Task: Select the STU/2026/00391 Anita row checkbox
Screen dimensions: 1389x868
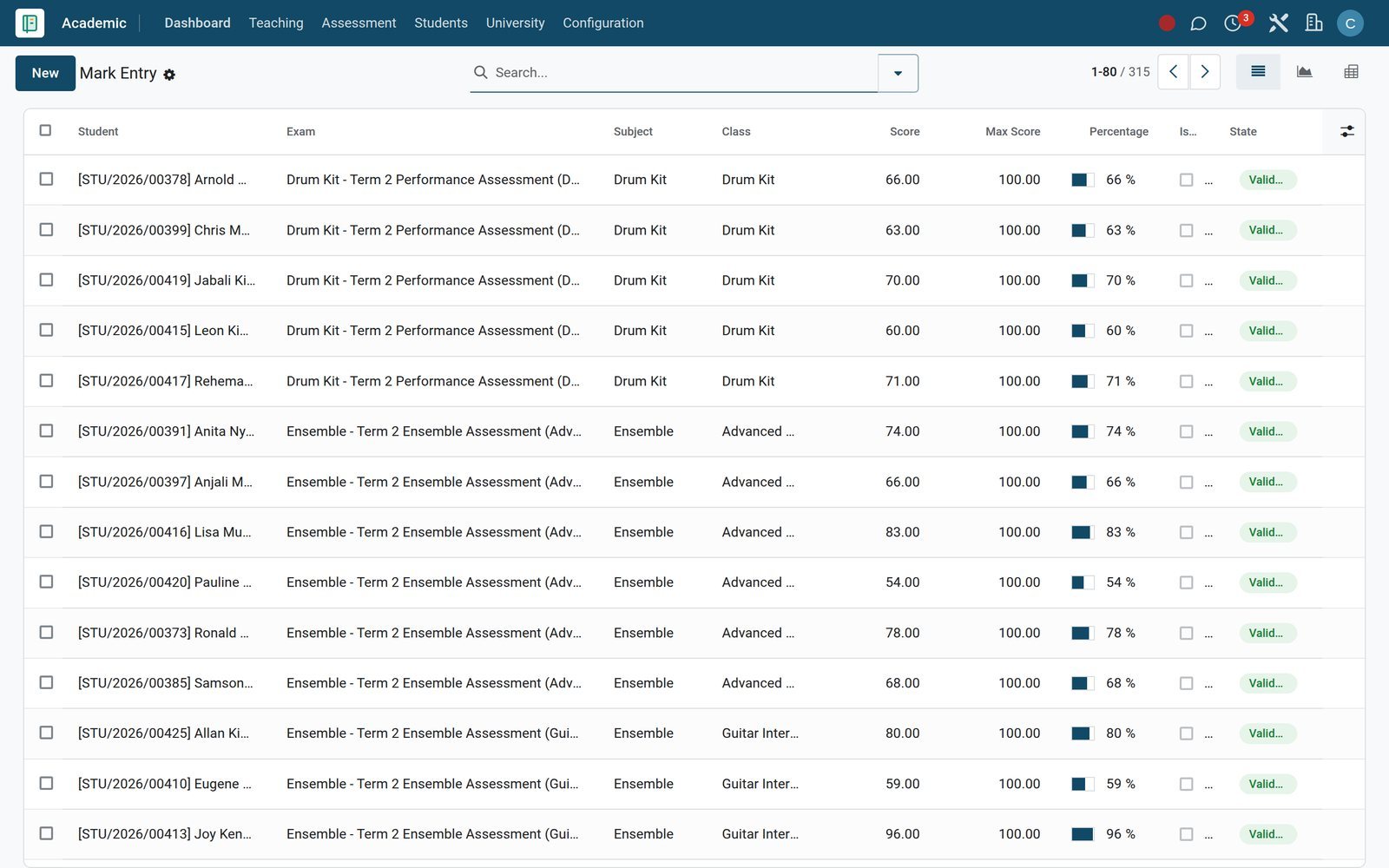Action: (x=46, y=431)
